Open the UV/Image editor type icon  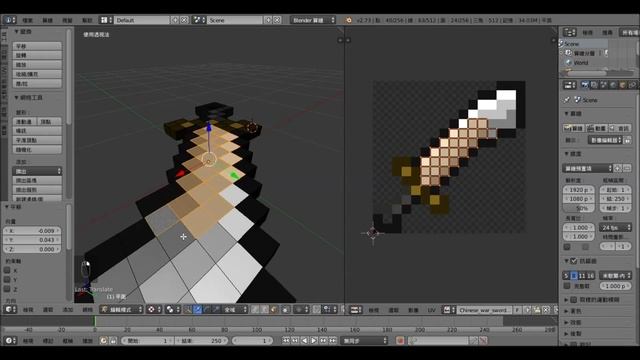(x=356, y=310)
